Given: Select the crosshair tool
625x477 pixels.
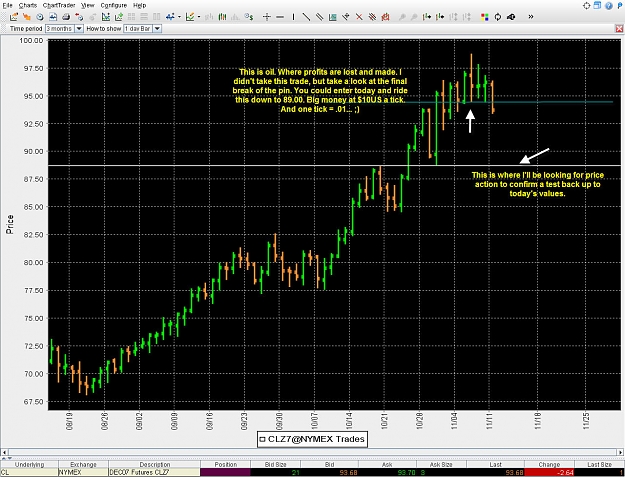Looking at the screenshot, I should (x=267, y=17).
